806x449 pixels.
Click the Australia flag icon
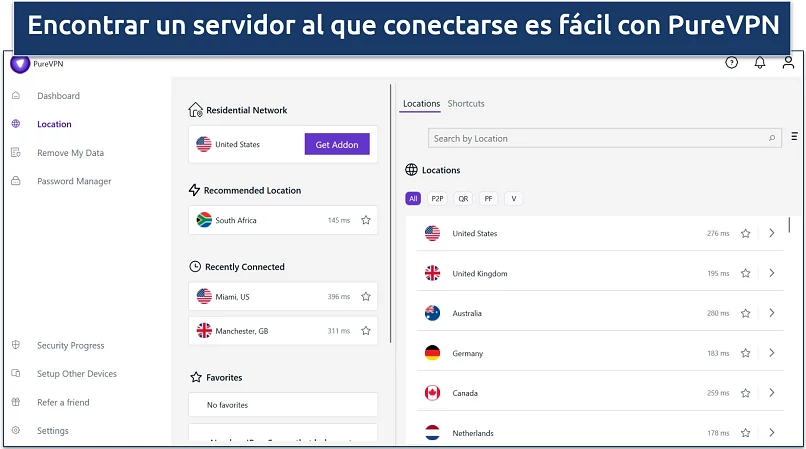(432, 313)
